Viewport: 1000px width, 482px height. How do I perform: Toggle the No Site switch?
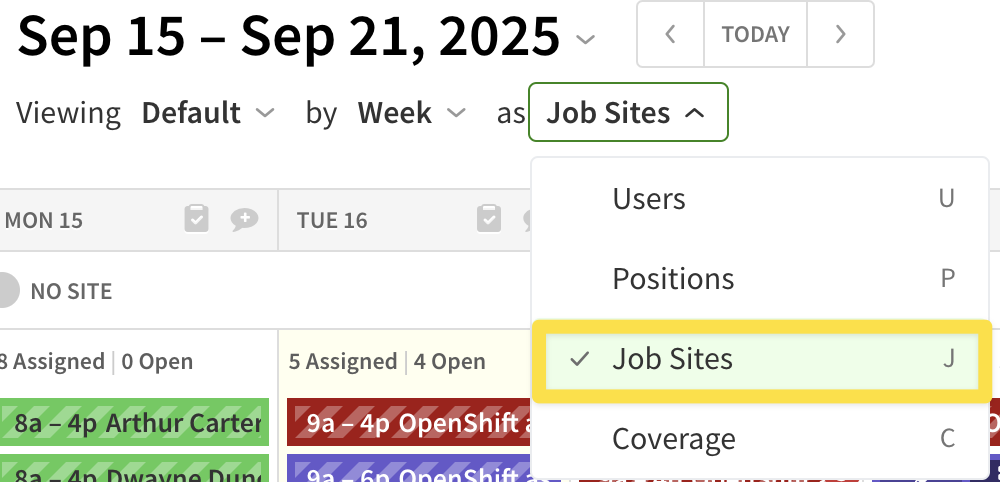pyautogui.click(x=8, y=291)
